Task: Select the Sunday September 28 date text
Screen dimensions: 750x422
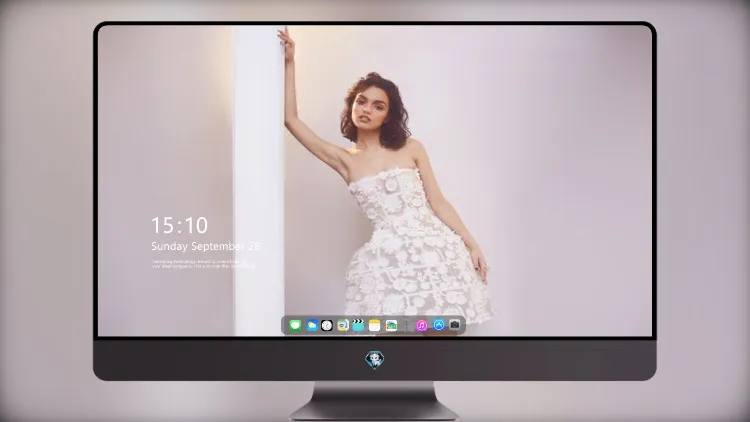Action: pos(206,246)
